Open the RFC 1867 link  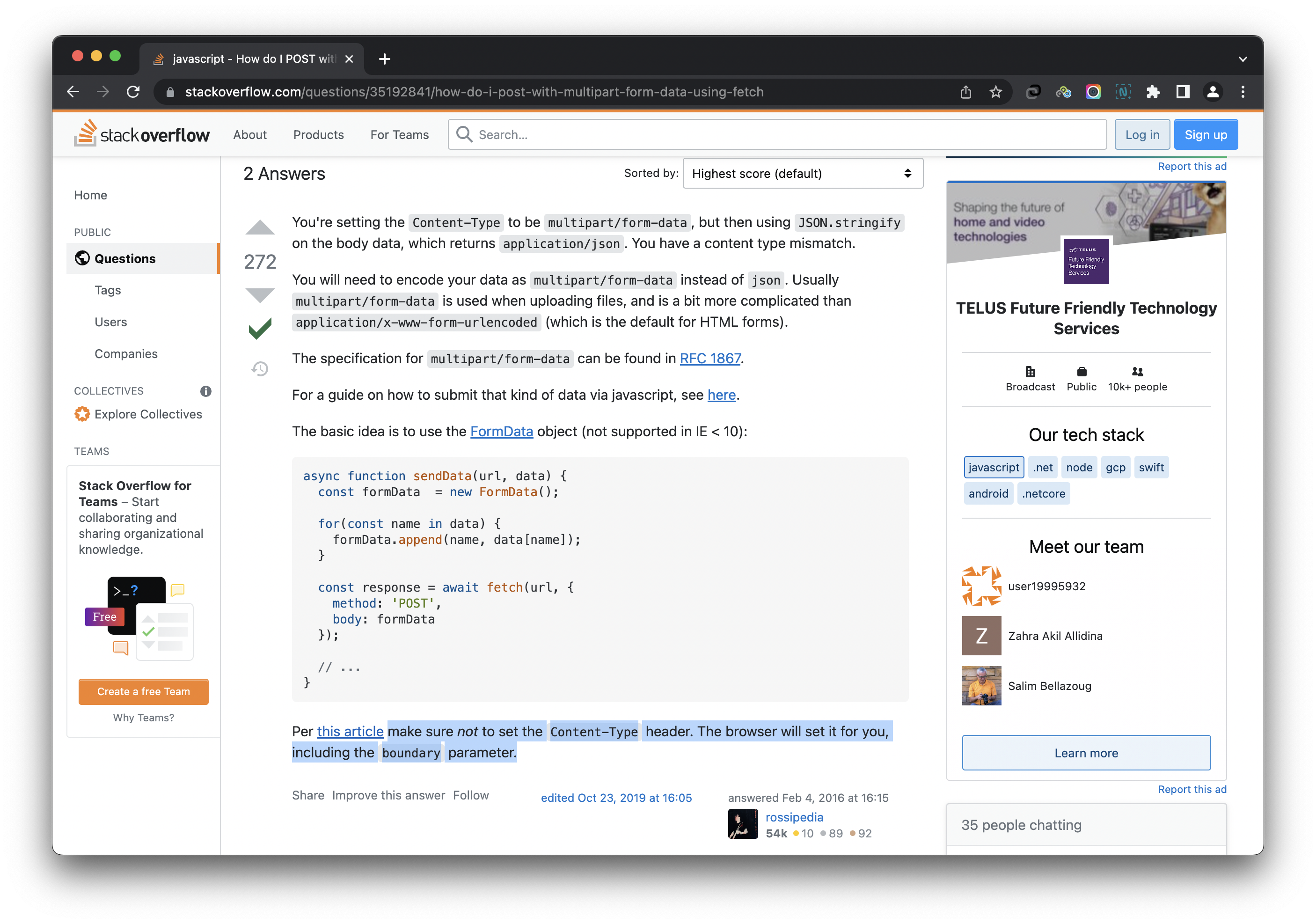click(x=709, y=358)
